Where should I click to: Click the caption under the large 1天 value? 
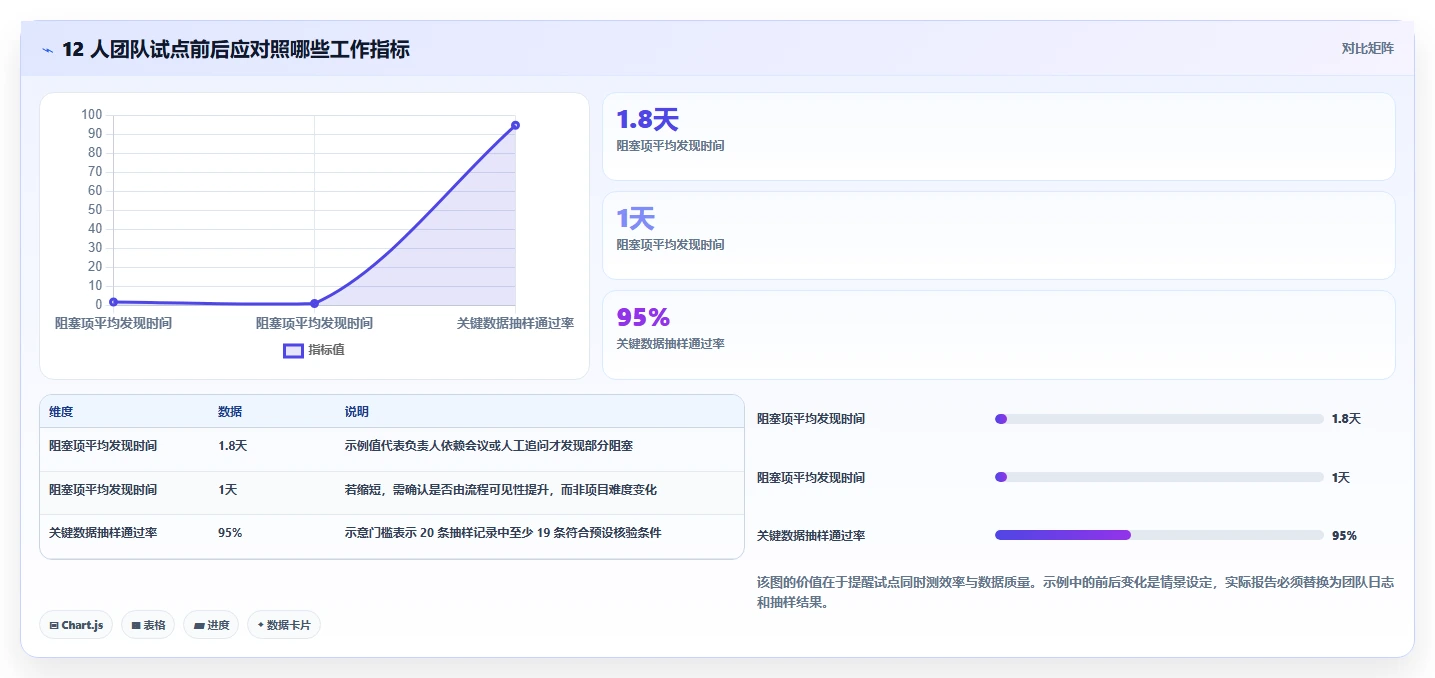click(670, 245)
